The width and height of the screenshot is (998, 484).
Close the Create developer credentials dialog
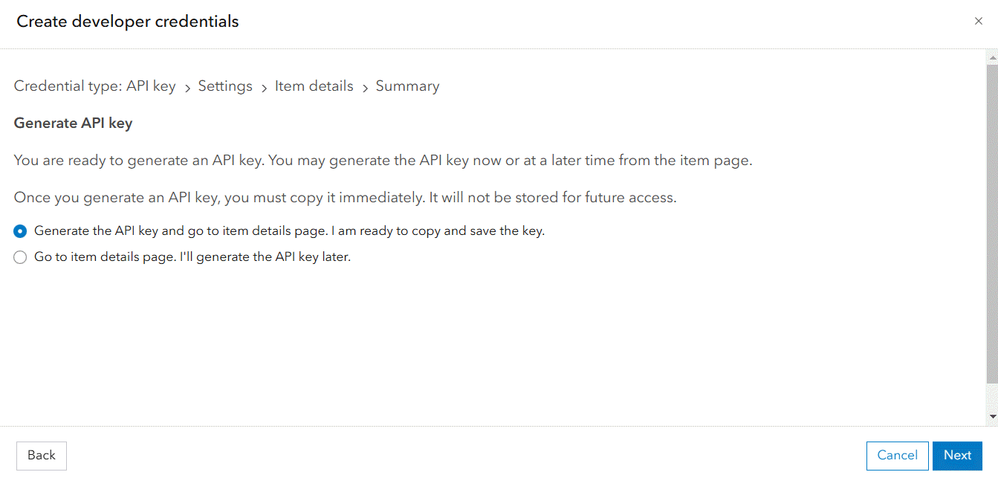tap(978, 21)
